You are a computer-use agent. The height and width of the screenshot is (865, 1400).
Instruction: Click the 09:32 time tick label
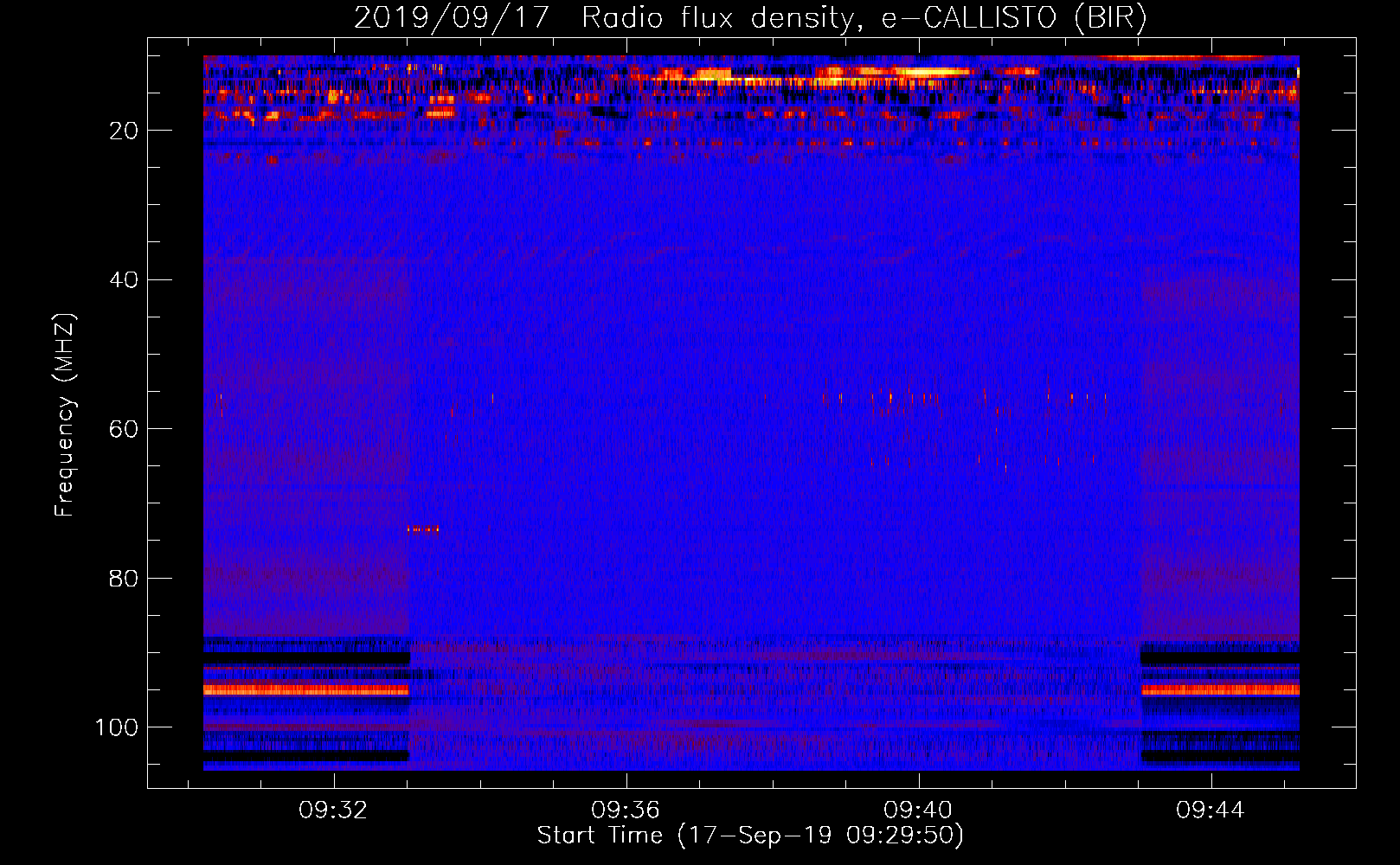333,811
